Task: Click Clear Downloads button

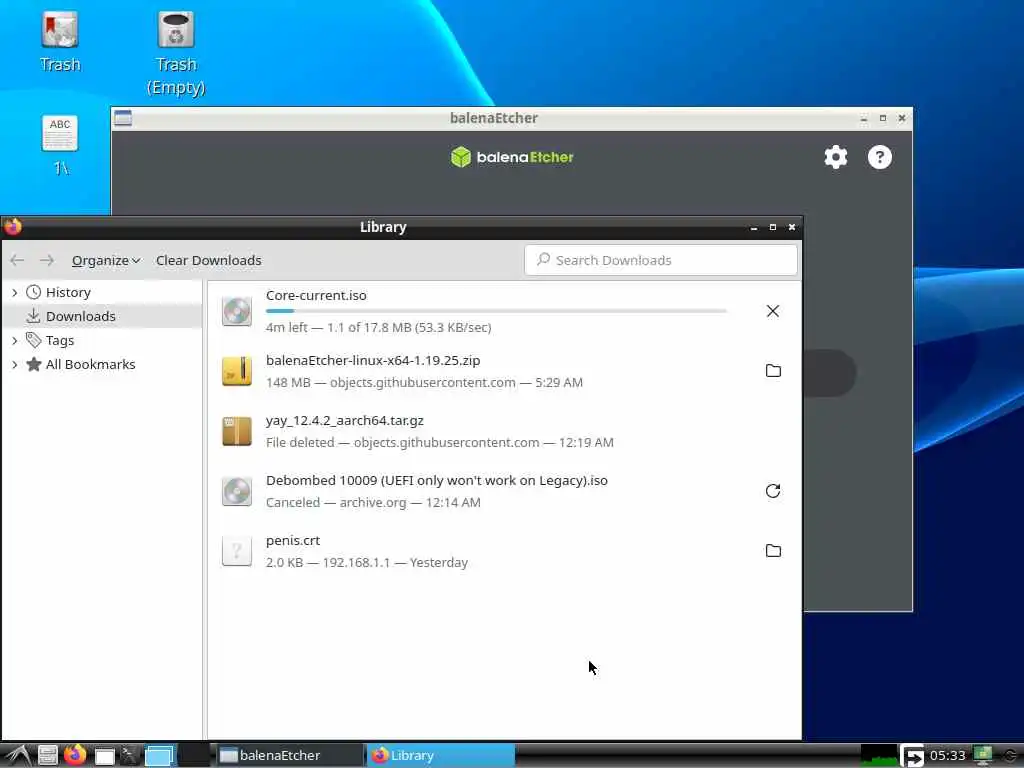Action: [x=208, y=260]
